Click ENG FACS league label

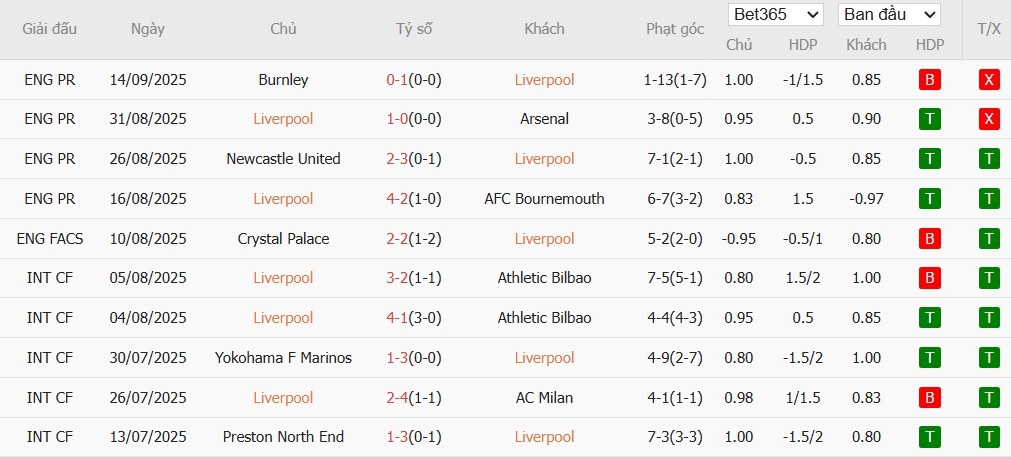(x=50, y=239)
